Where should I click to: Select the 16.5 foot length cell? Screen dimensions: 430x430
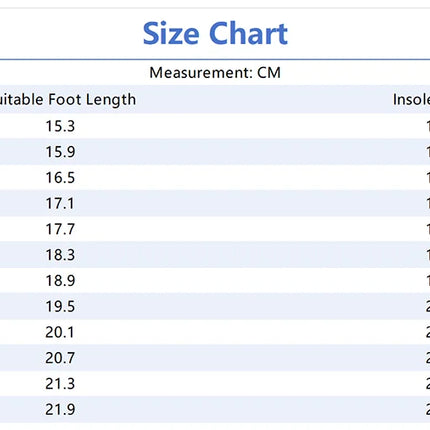pyautogui.click(x=60, y=177)
